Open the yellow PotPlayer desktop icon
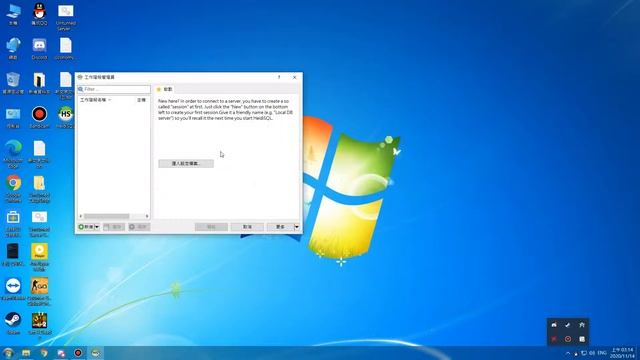640x360 pixels. 39,257
